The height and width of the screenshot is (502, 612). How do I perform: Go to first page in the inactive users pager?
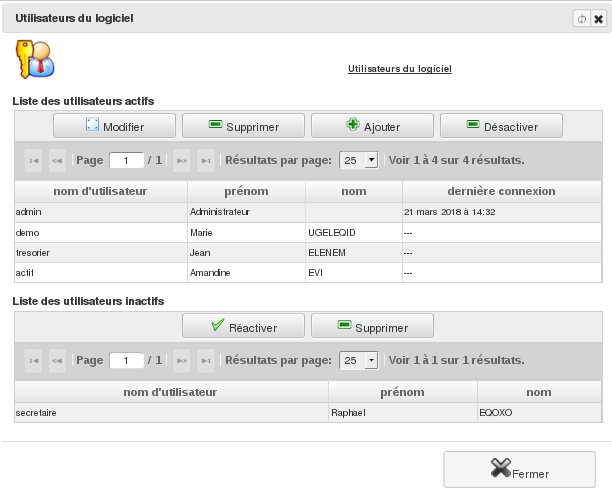tap(34, 361)
